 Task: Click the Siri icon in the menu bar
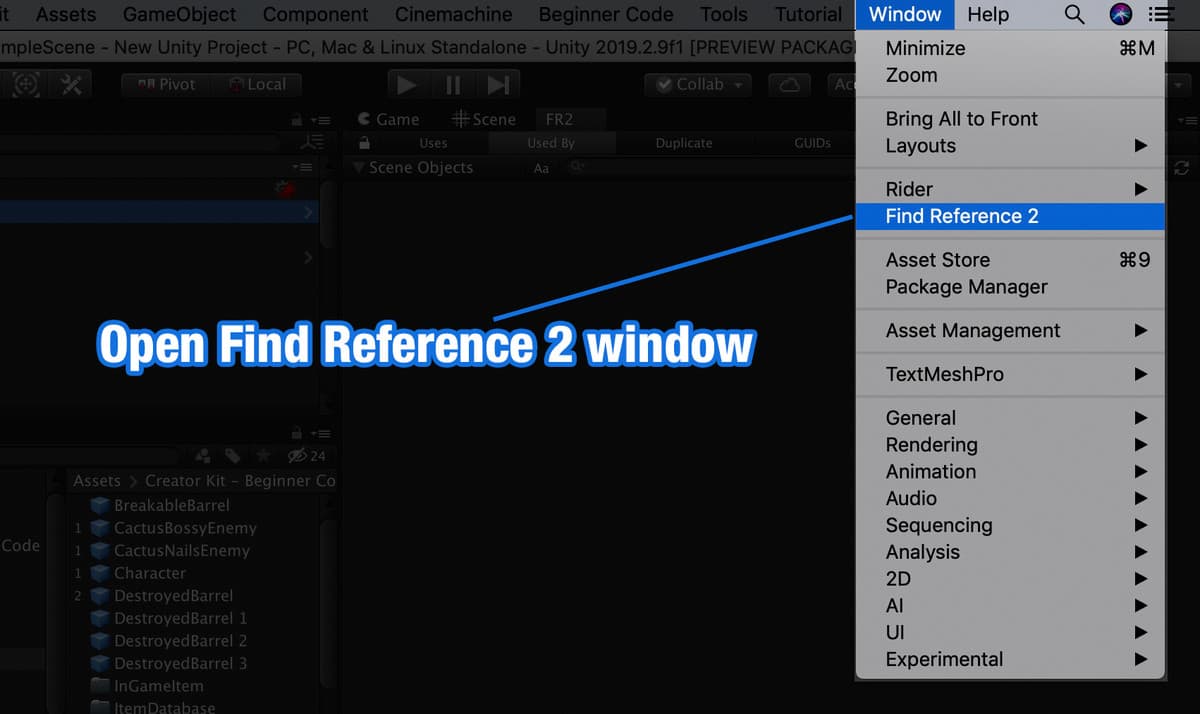1121,15
